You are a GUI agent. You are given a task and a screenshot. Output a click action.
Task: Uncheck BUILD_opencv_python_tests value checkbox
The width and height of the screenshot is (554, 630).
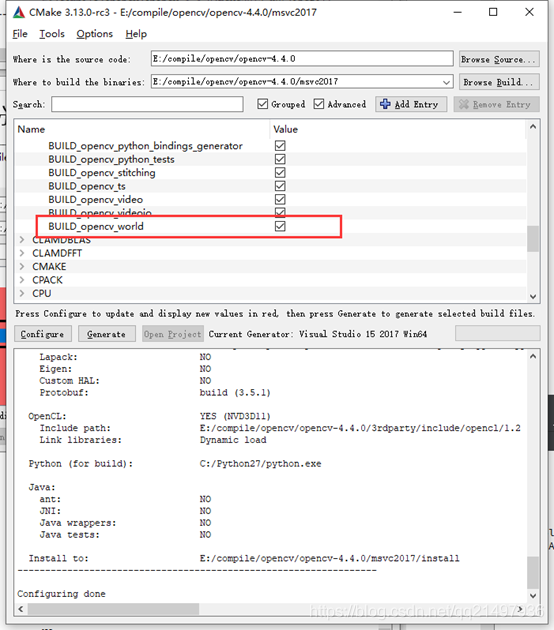point(280,159)
